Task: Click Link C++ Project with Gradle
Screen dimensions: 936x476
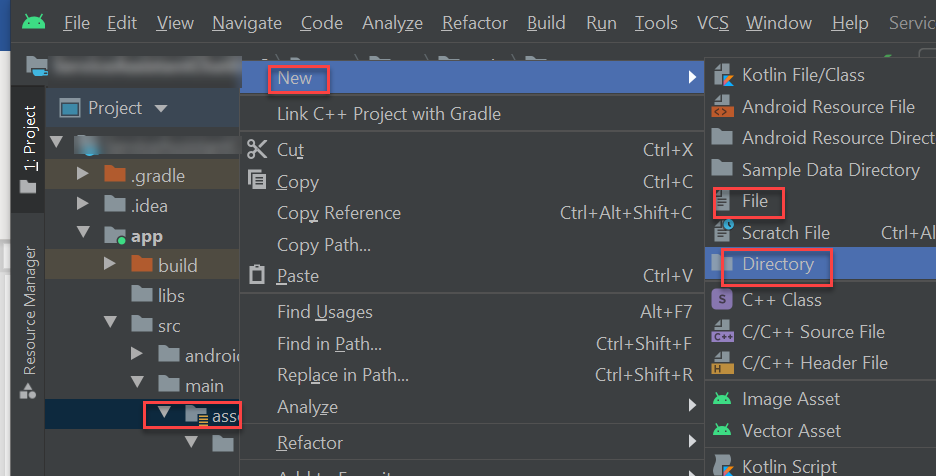Action: (x=388, y=113)
